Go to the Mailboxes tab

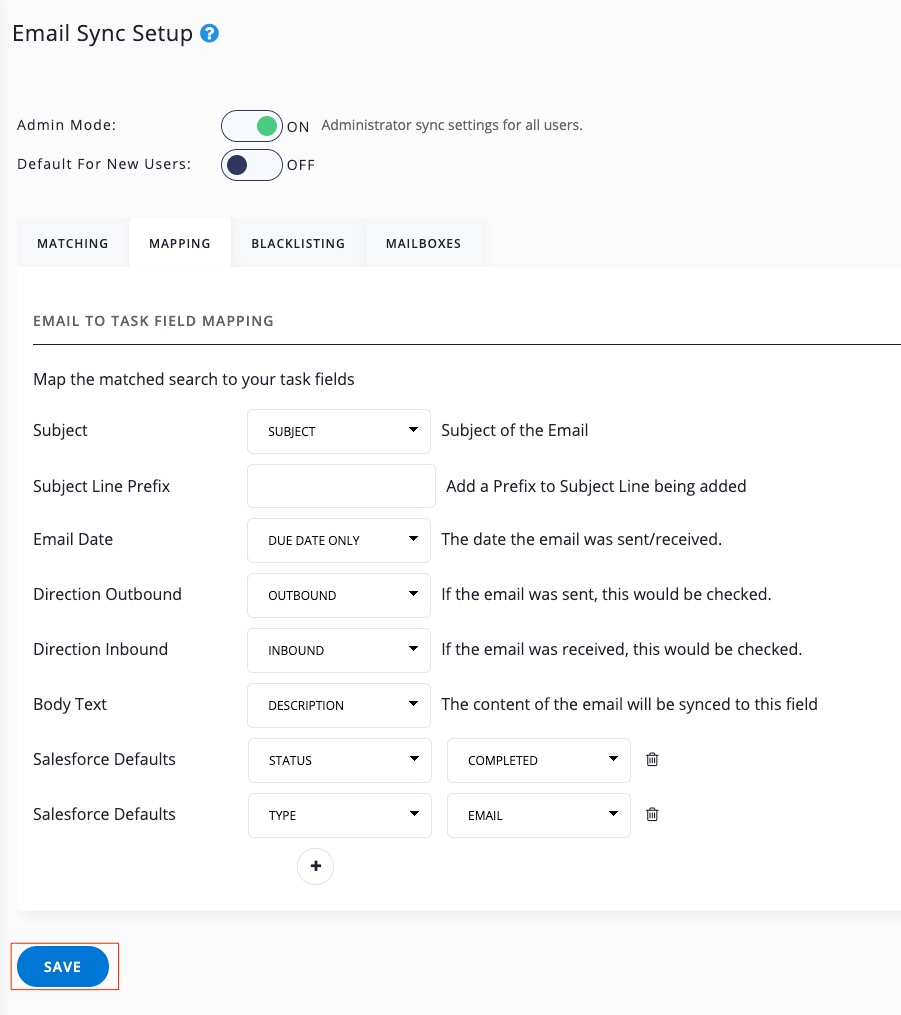[x=424, y=243]
